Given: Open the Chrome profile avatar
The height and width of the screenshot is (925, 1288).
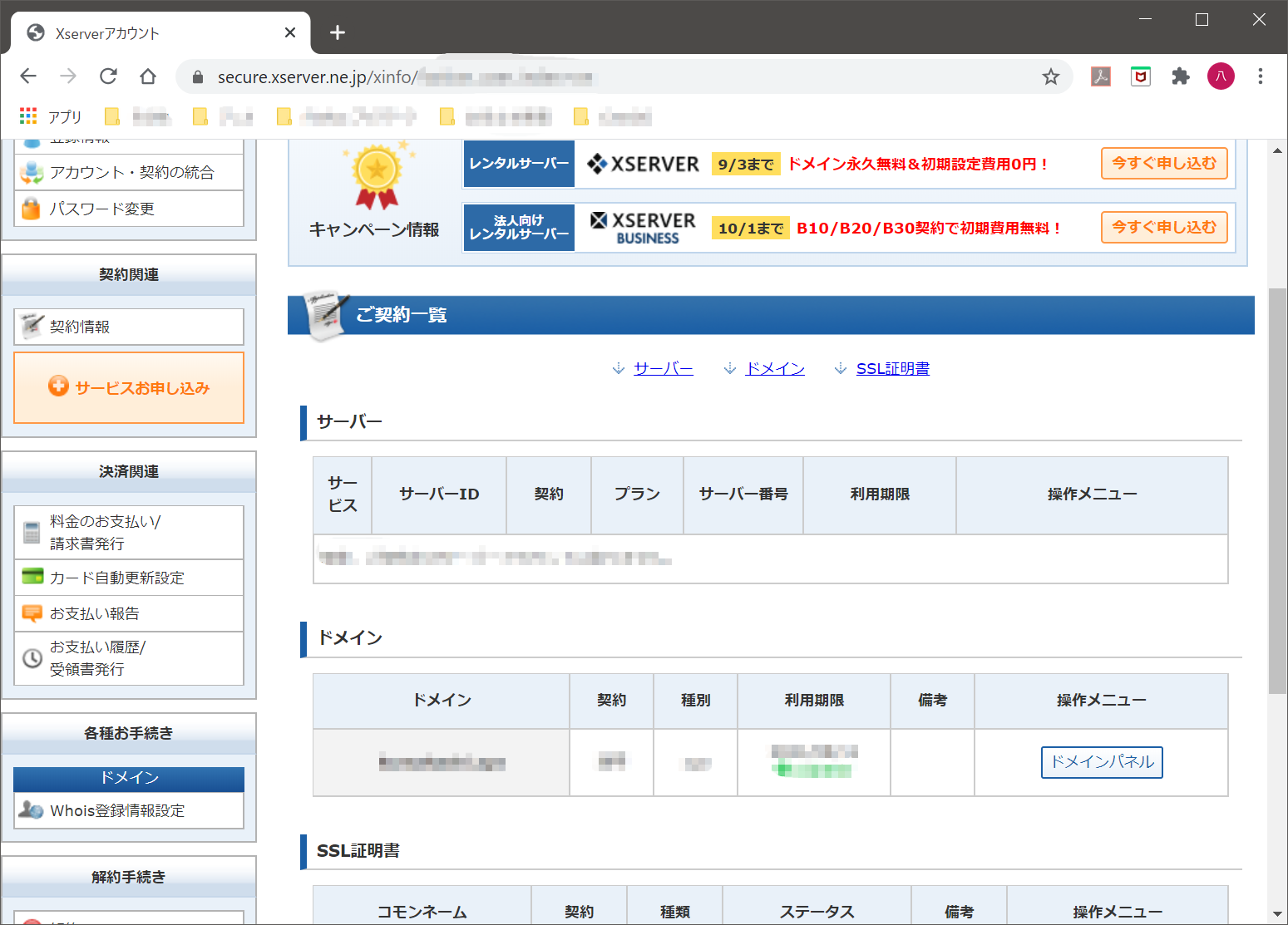Looking at the screenshot, I should [x=1221, y=76].
